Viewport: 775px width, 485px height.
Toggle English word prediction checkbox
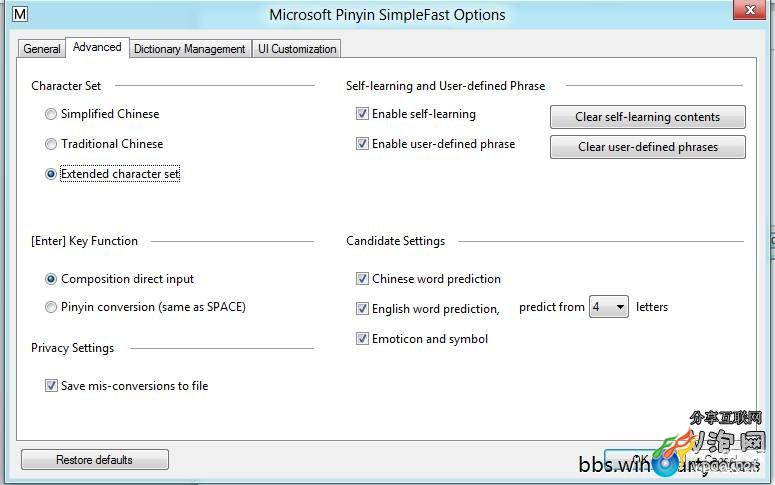click(x=362, y=309)
